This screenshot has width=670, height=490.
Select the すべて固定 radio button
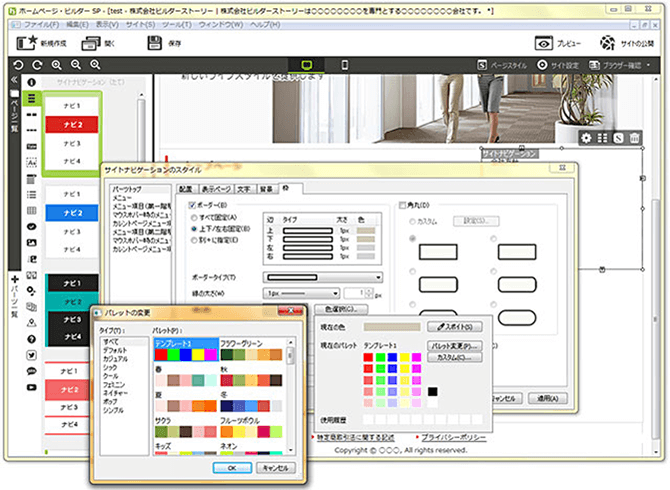pos(193,216)
